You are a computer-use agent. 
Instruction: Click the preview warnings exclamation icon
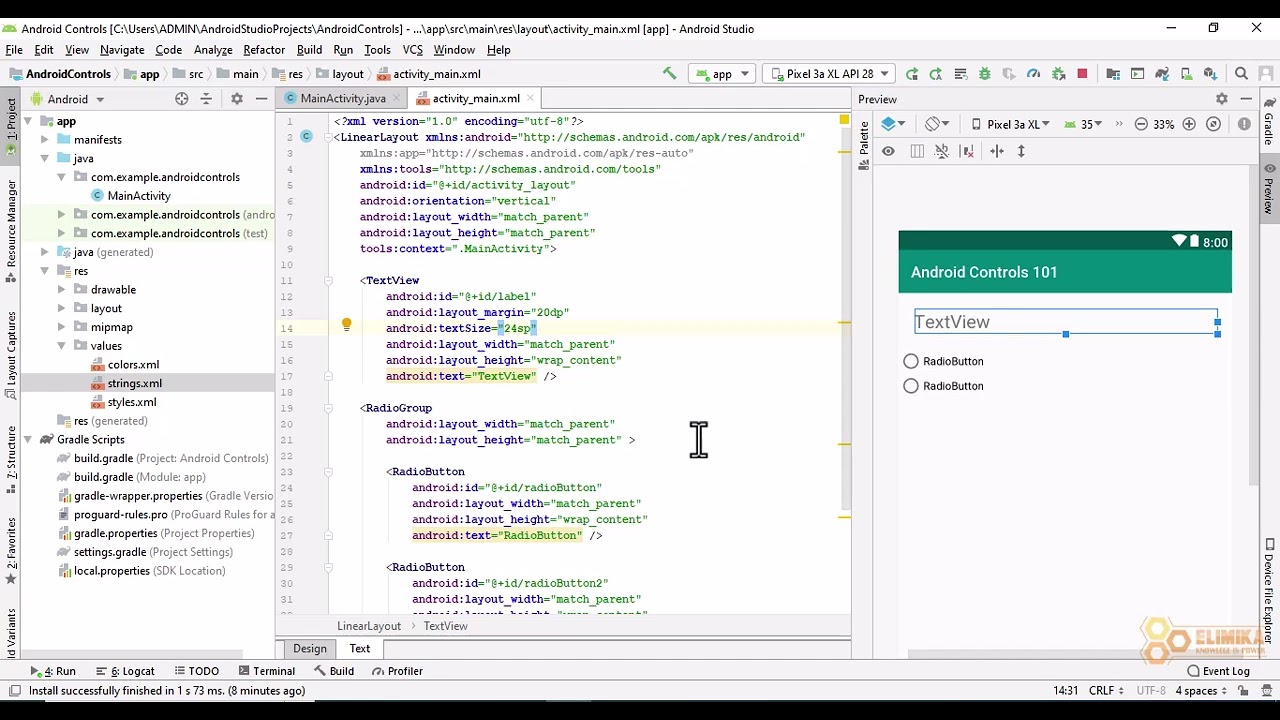click(1244, 124)
